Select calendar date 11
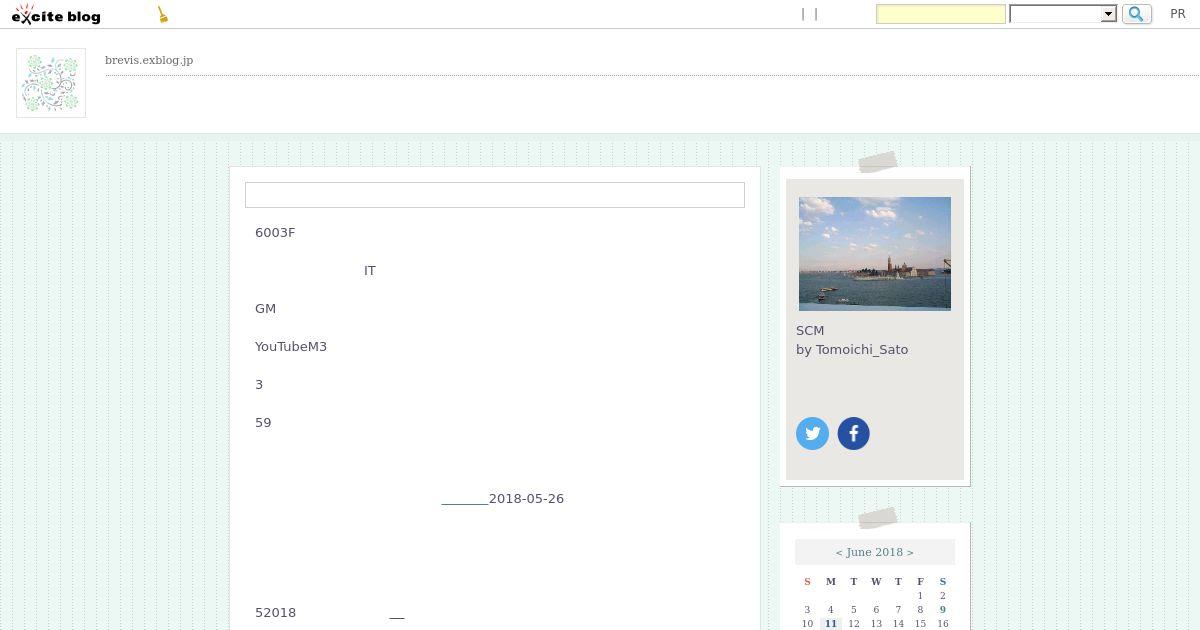The width and height of the screenshot is (1200, 630). pos(831,624)
